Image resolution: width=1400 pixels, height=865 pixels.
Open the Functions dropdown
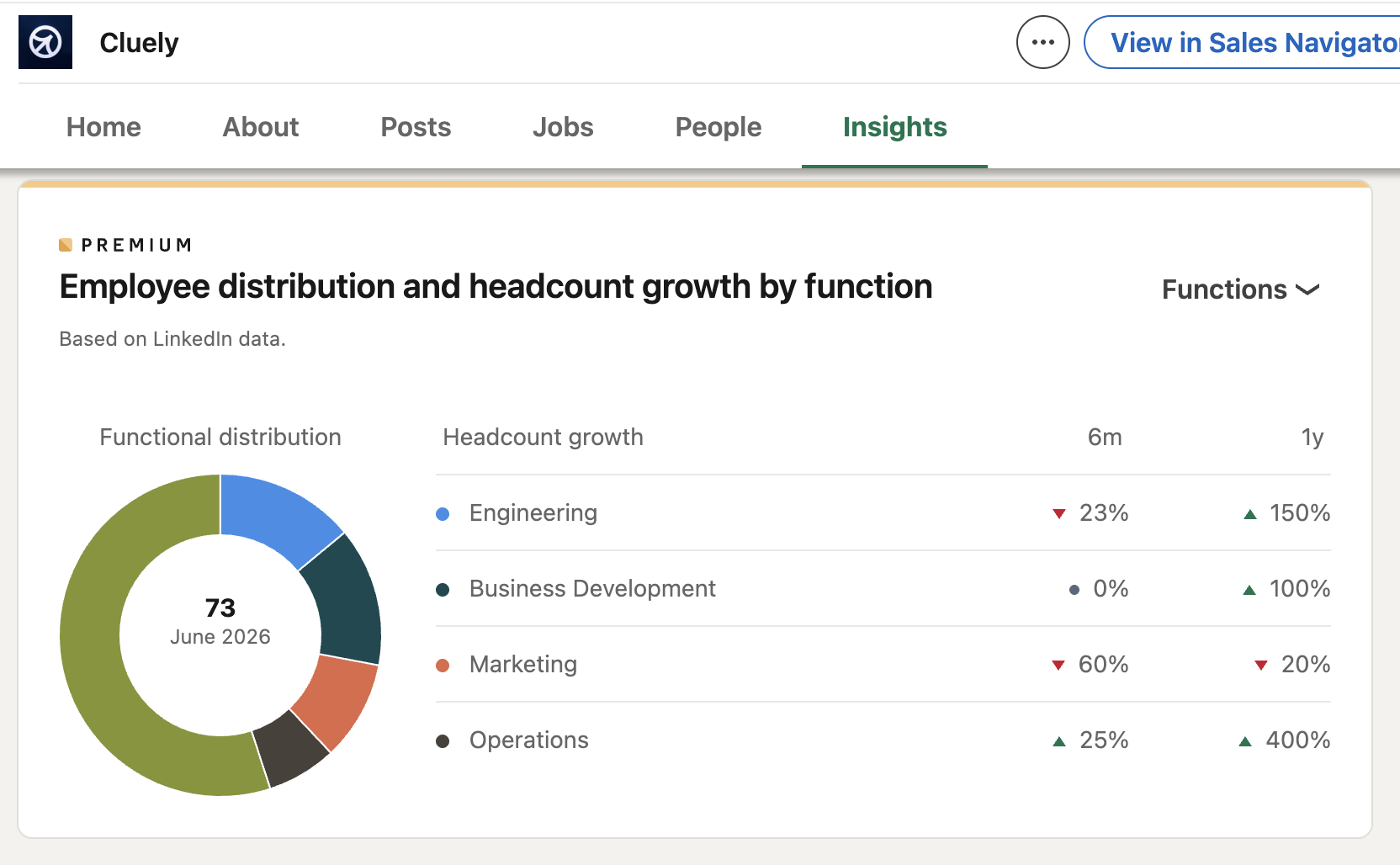click(x=1241, y=289)
